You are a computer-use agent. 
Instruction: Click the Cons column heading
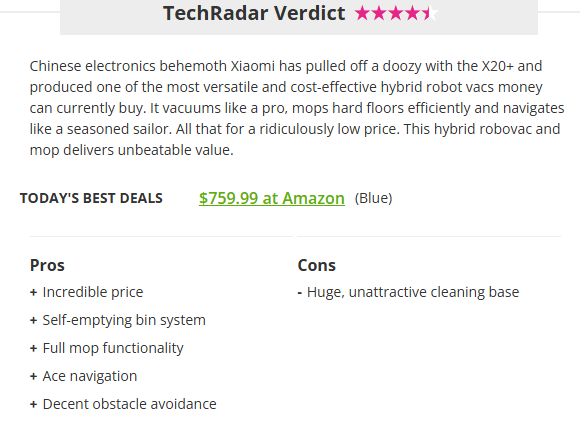(317, 265)
